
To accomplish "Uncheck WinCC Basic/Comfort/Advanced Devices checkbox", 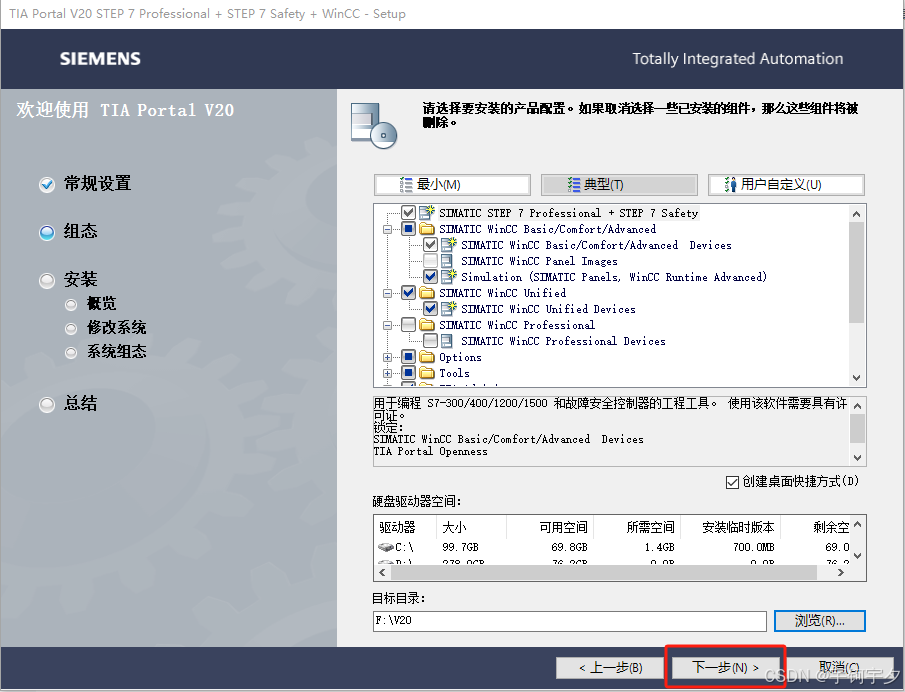I will pos(430,245).
